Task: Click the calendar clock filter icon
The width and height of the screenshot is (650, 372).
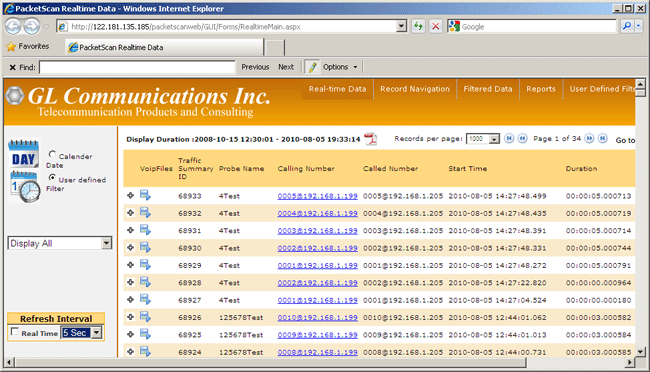Action: pos(25,187)
